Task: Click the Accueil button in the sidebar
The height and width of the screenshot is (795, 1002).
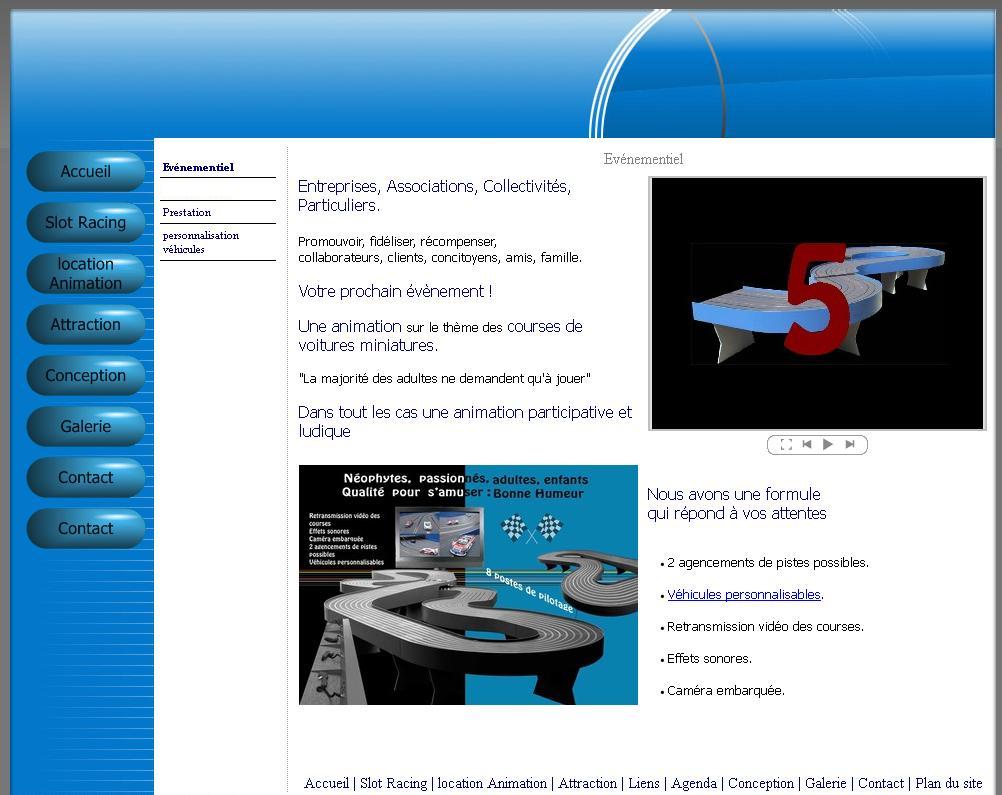Action: click(x=86, y=172)
